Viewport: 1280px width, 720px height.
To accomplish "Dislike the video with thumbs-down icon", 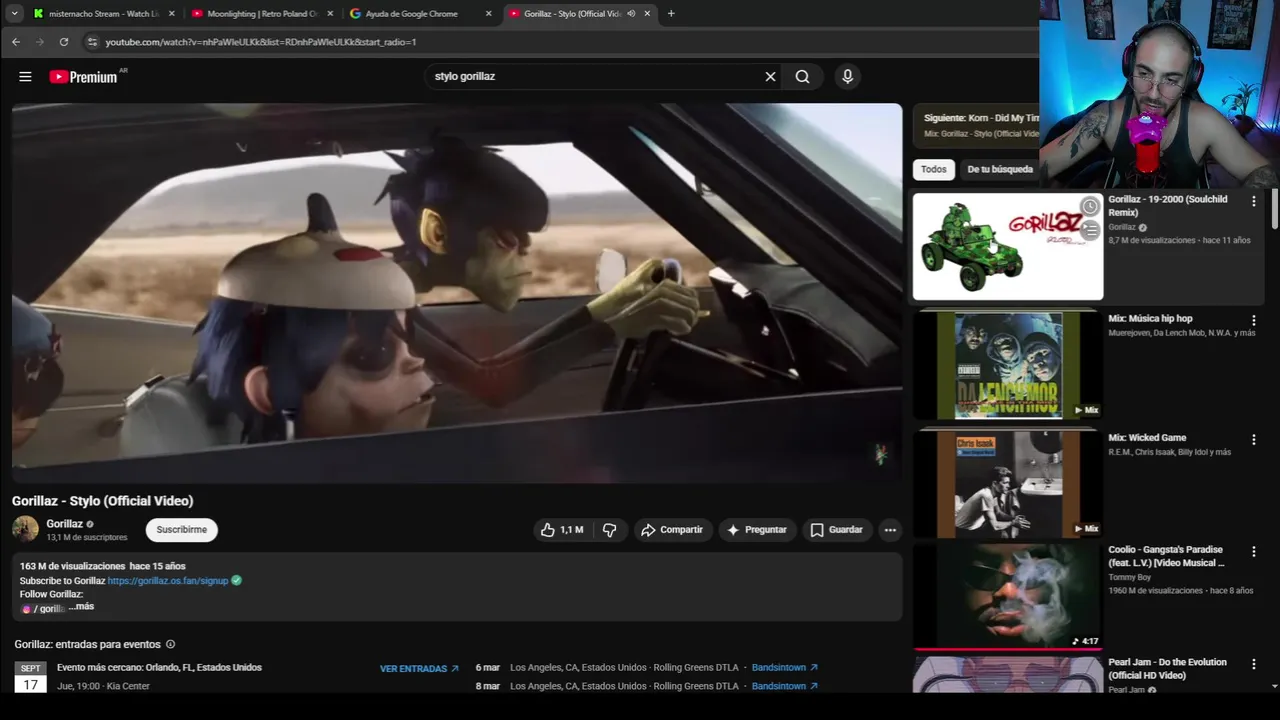I will tap(609, 530).
